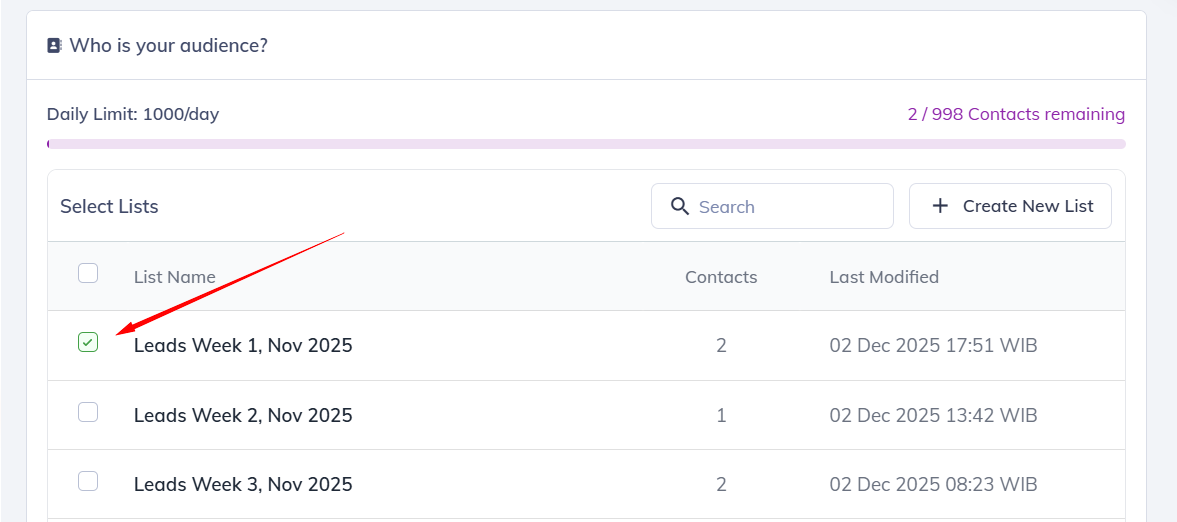The image size is (1177, 522).
Task: Enable the Leads Week 3, Nov 2025 checkbox
Action: (88, 481)
